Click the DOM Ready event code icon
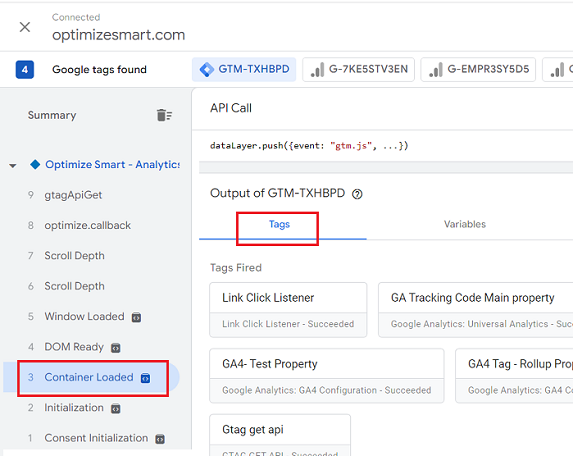This screenshot has height=456, width=573. [x=115, y=348]
